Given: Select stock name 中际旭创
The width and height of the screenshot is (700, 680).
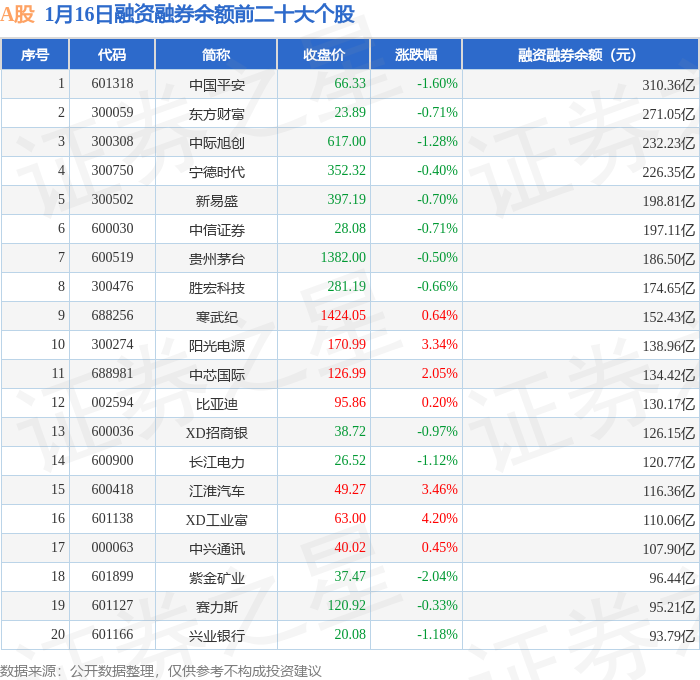Looking at the screenshot, I should 217,143.
